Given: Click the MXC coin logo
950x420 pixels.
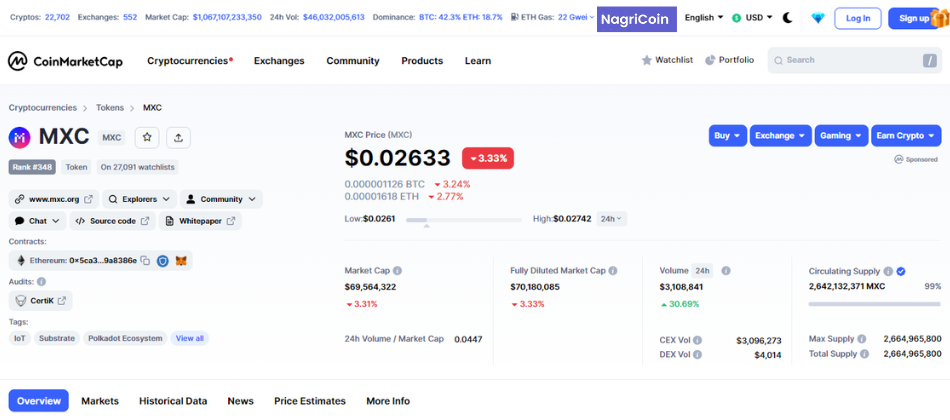Looking at the screenshot, I should point(19,138).
